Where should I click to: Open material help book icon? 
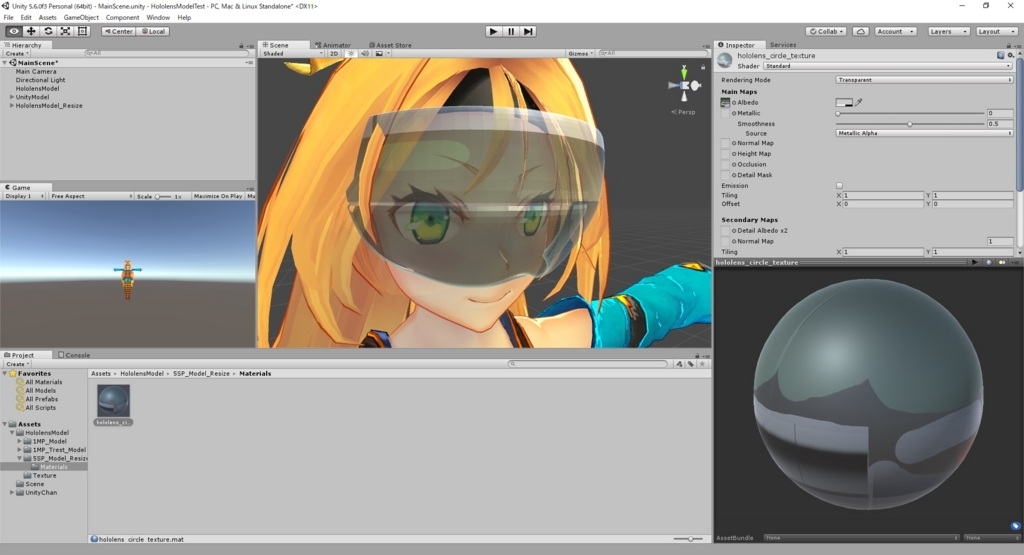click(x=1000, y=56)
